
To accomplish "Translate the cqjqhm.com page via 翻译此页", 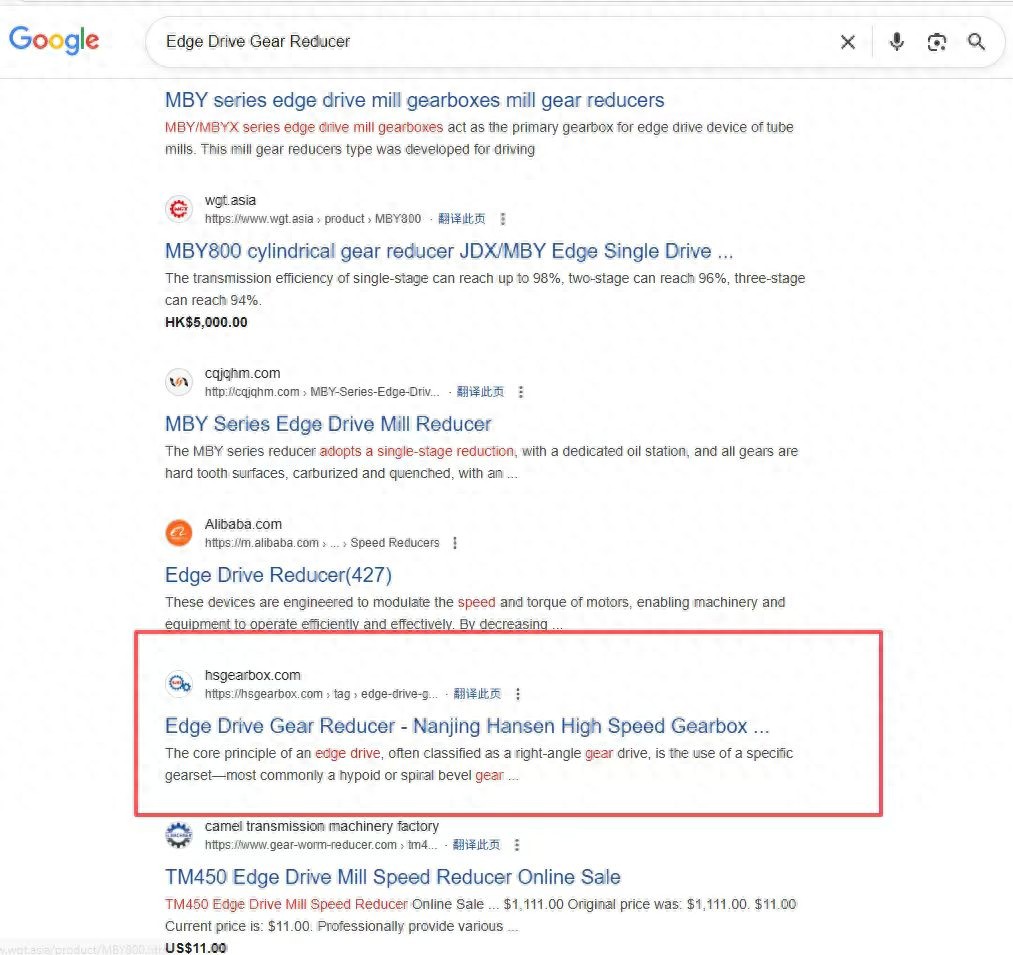I will pos(480,392).
